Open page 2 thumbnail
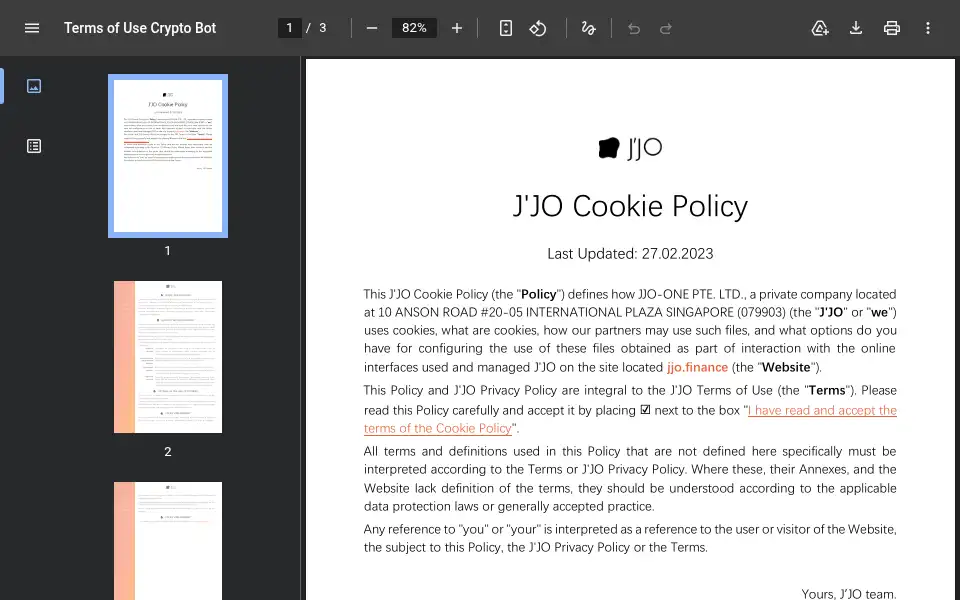This screenshot has height=600, width=960. coord(168,357)
